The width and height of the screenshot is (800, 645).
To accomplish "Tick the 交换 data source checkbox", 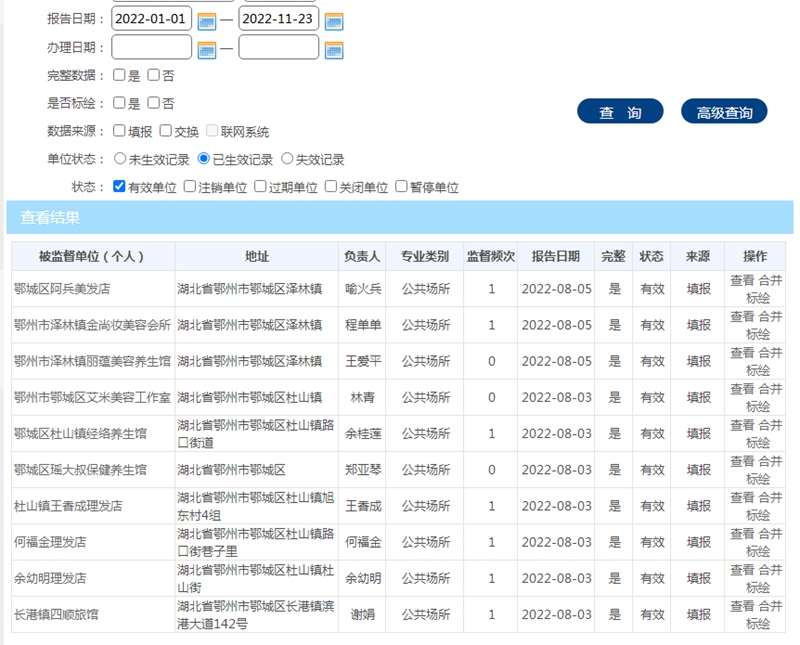I will coord(165,131).
